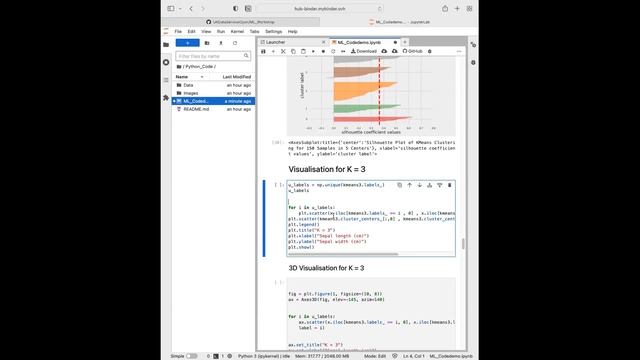Open the Edit menu
The width and height of the screenshot is (640, 360).
[191, 31]
